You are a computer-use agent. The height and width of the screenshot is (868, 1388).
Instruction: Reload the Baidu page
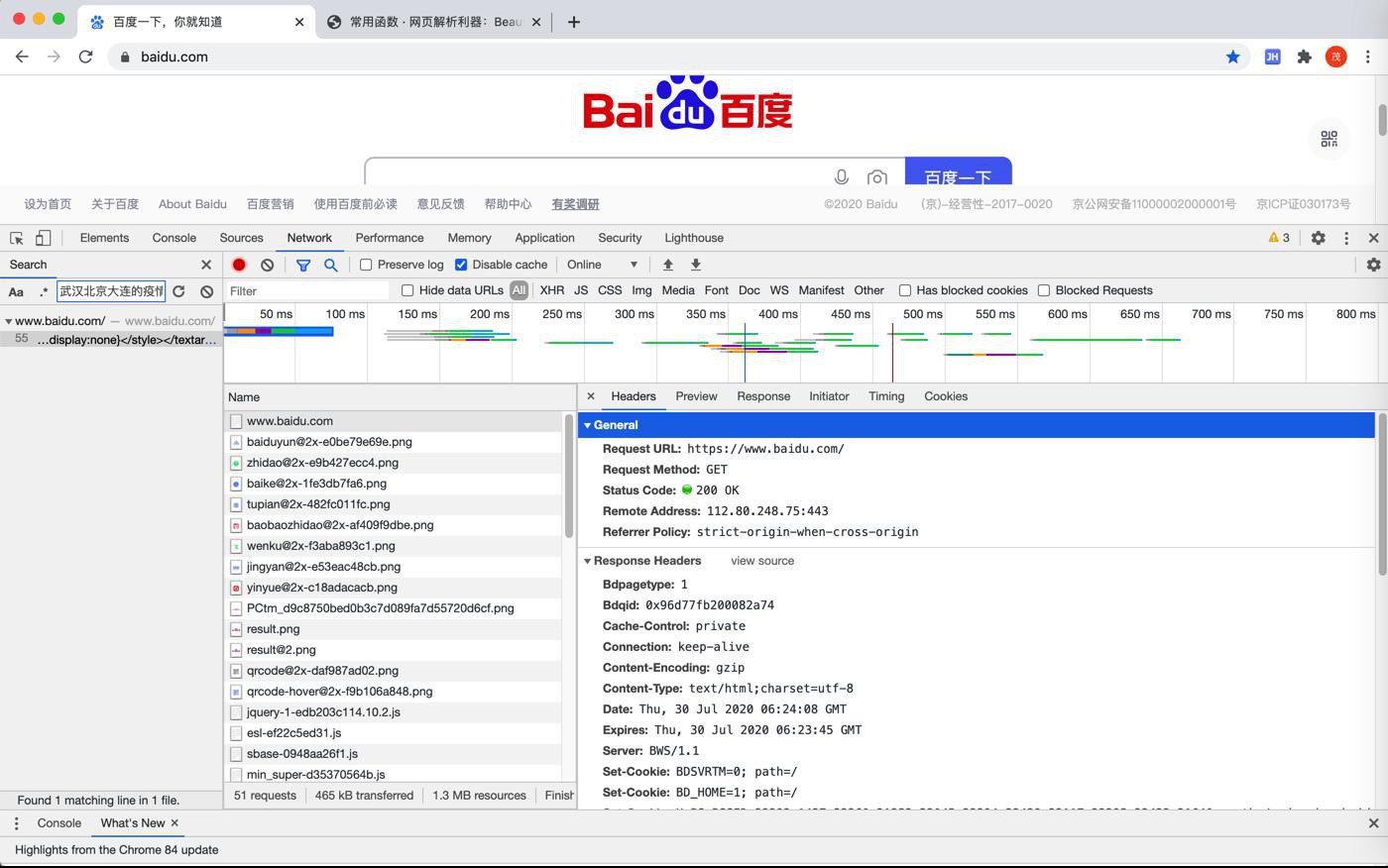(x=85, y=56)
